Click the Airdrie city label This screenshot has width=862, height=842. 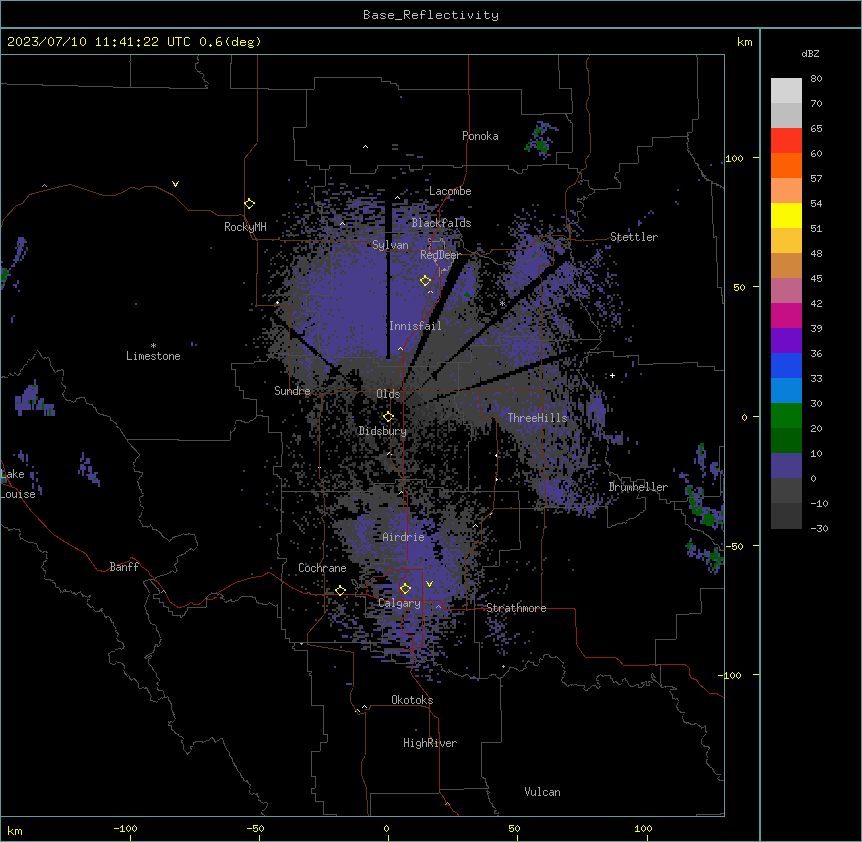pos(404,537)
